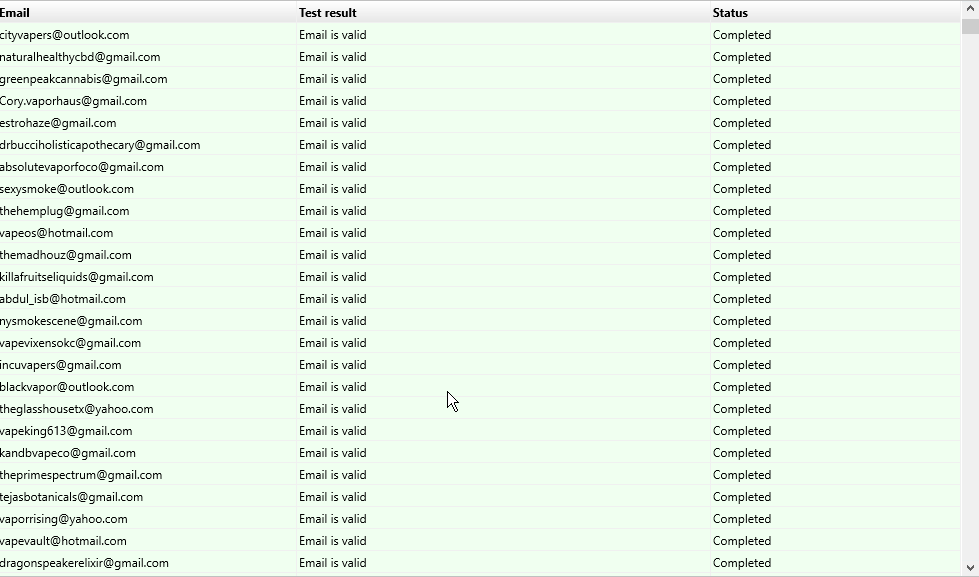This screenshot has width=979, height=577.
Task: Select the naturalhealthycbd@gmail.com email entry
Action: 80,57
